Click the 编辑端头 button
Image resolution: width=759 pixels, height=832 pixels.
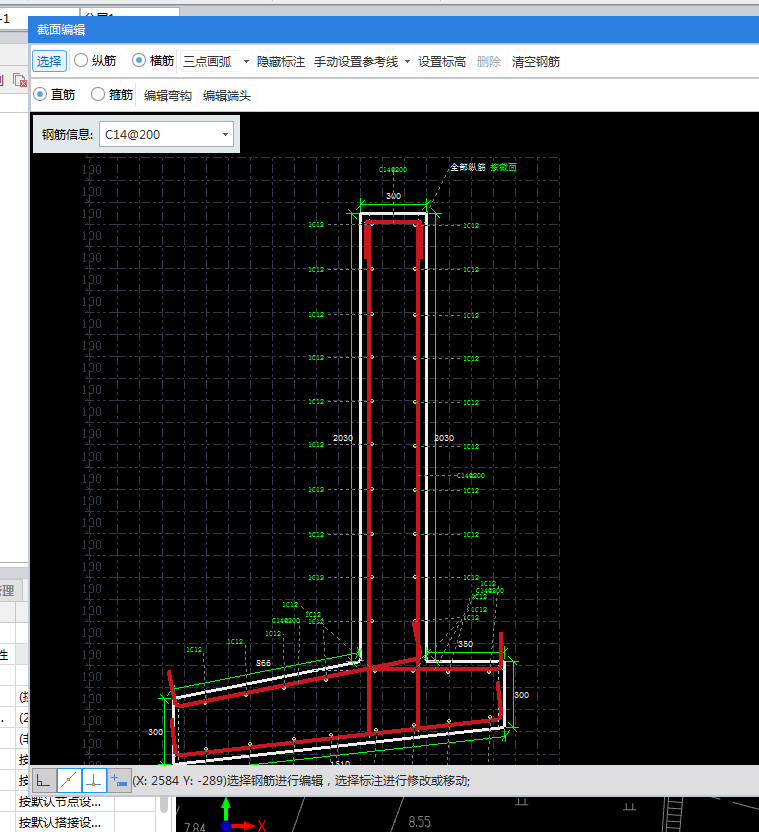227,96
